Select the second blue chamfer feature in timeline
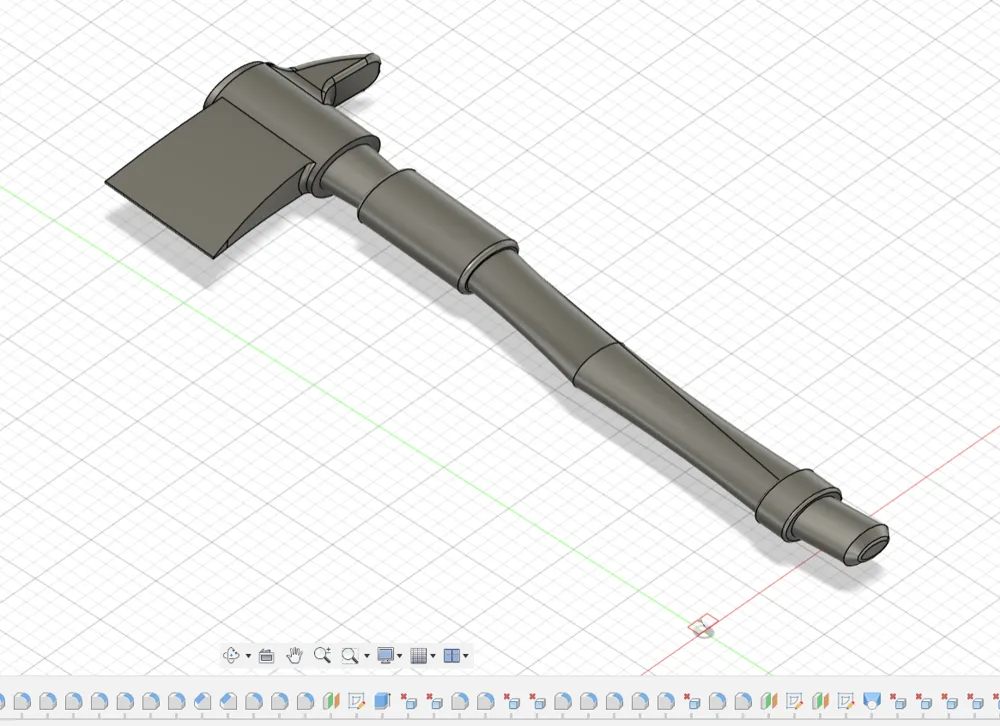The image size is (1000, 726). pos(228,701)
